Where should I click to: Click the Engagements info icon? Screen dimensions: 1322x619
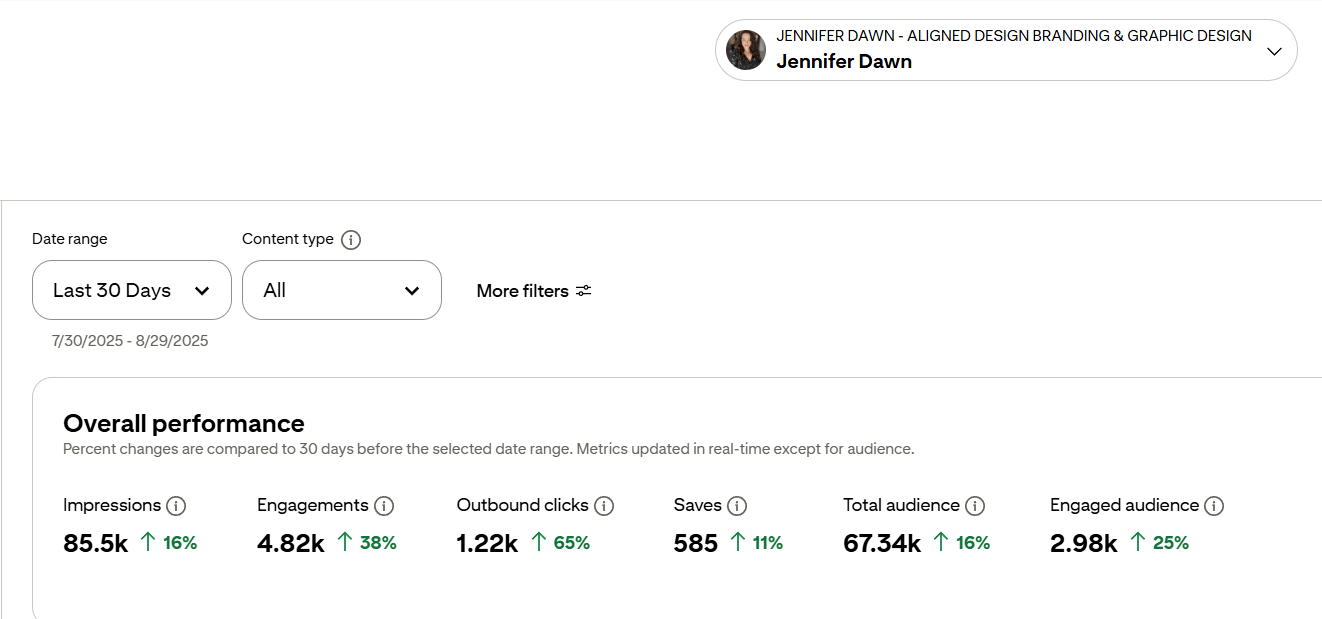[x=384, y=506]
